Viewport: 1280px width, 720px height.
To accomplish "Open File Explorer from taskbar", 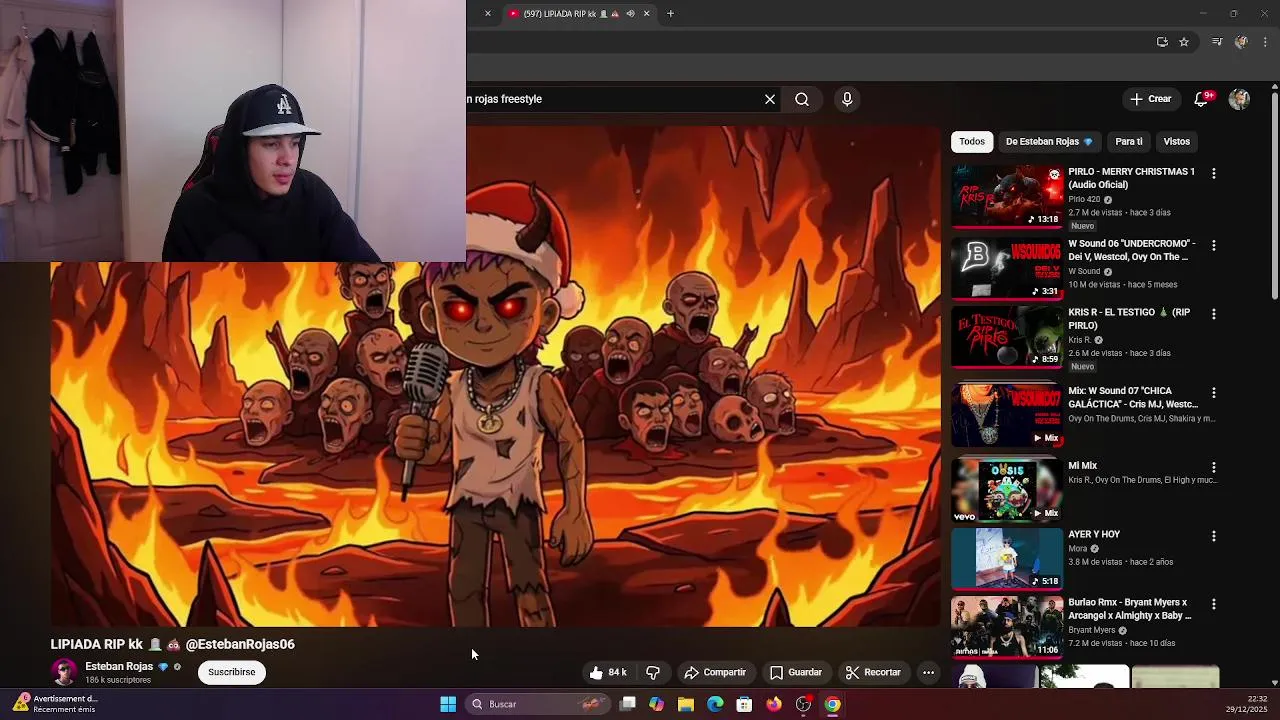I will point(686,704).
